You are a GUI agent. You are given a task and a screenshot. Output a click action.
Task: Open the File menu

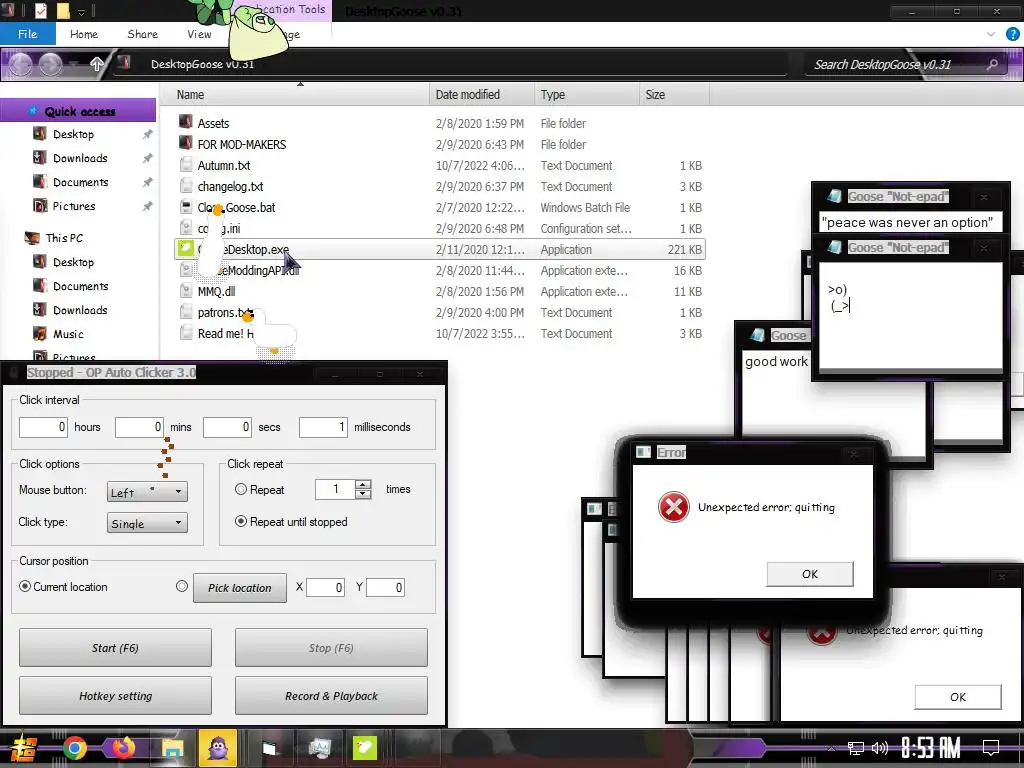pyautogui.click(x=27, y=34)
